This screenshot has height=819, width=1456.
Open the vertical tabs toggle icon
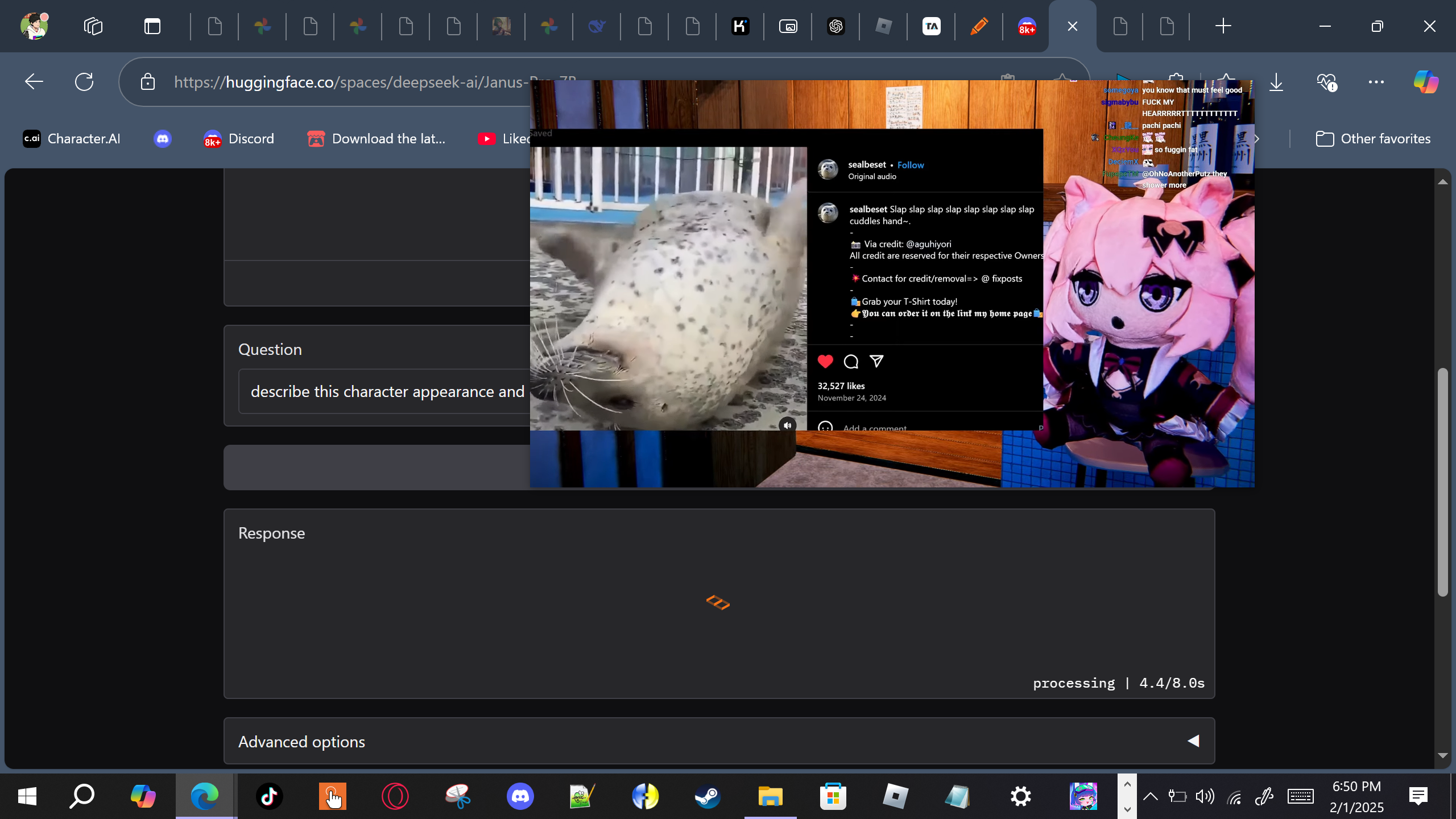click(x=152, y=26)
